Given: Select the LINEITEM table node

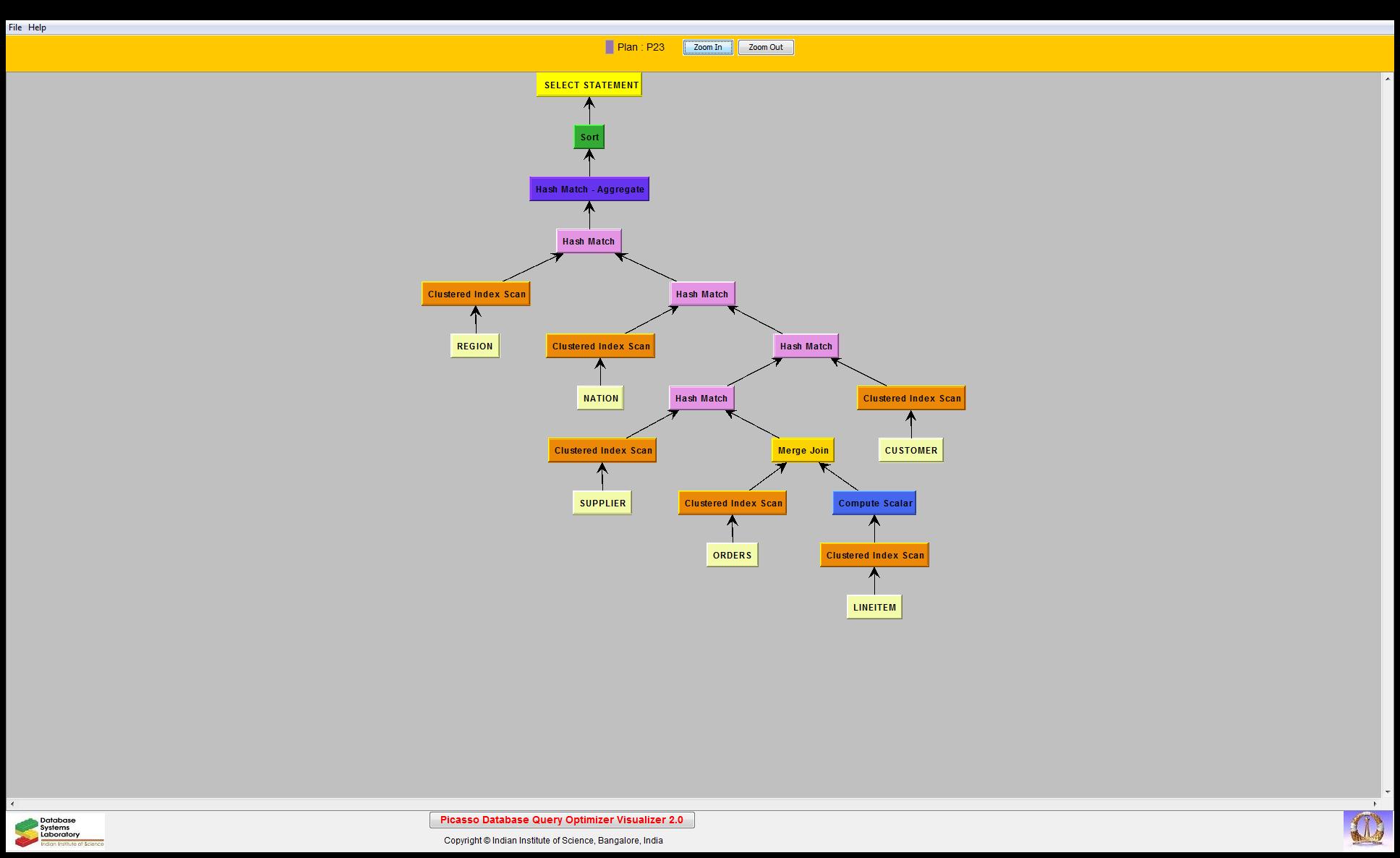Looking at the screenshot, I should [874, 607].
